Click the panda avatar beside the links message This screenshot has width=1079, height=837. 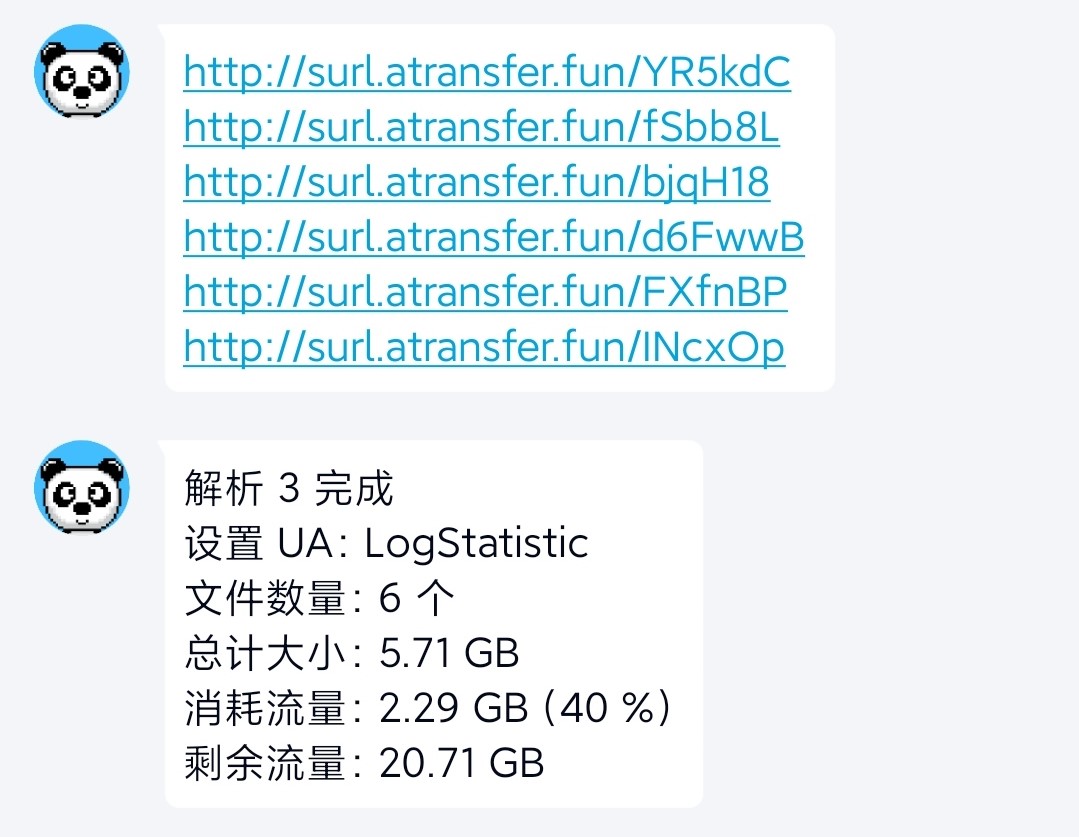pos(82,71)
